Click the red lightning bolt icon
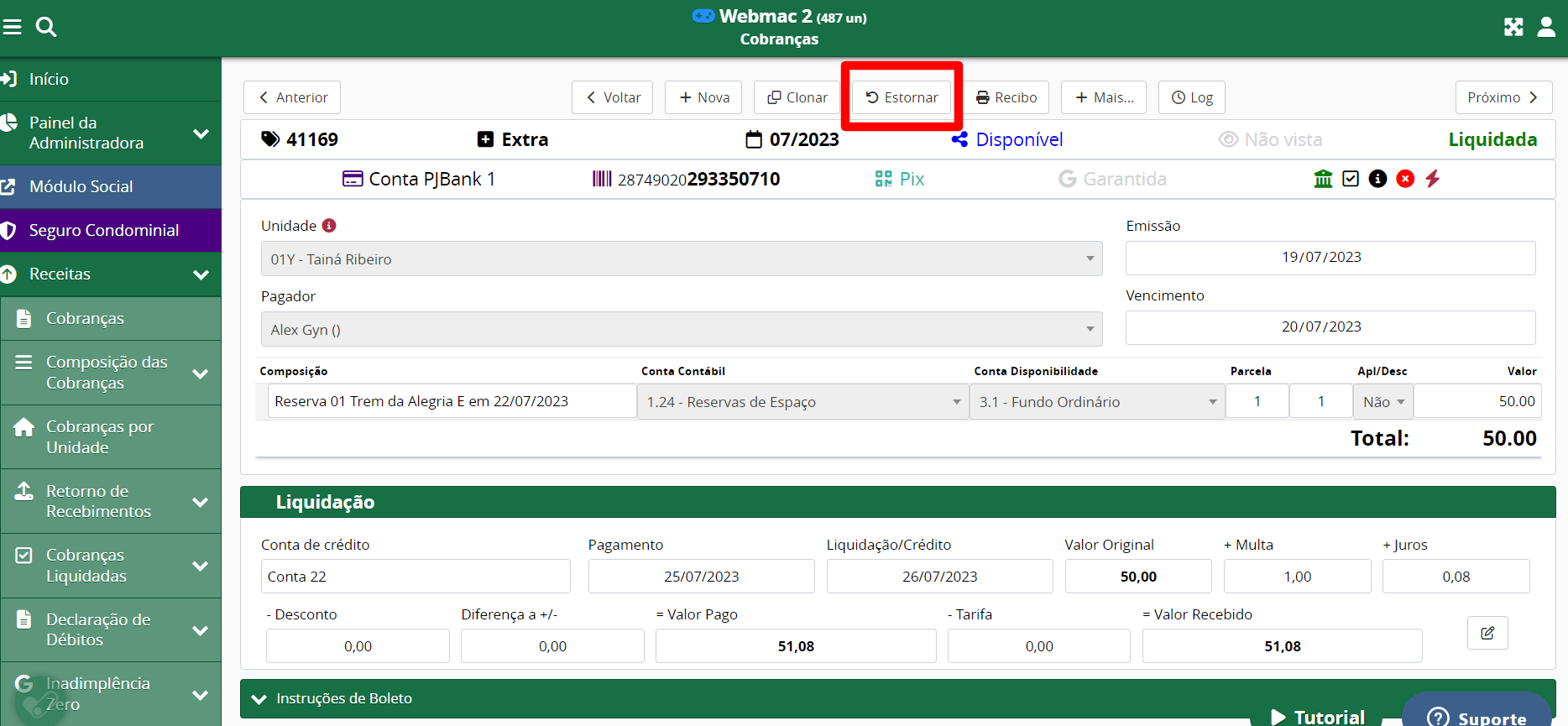 click(x=1433, y=179)
